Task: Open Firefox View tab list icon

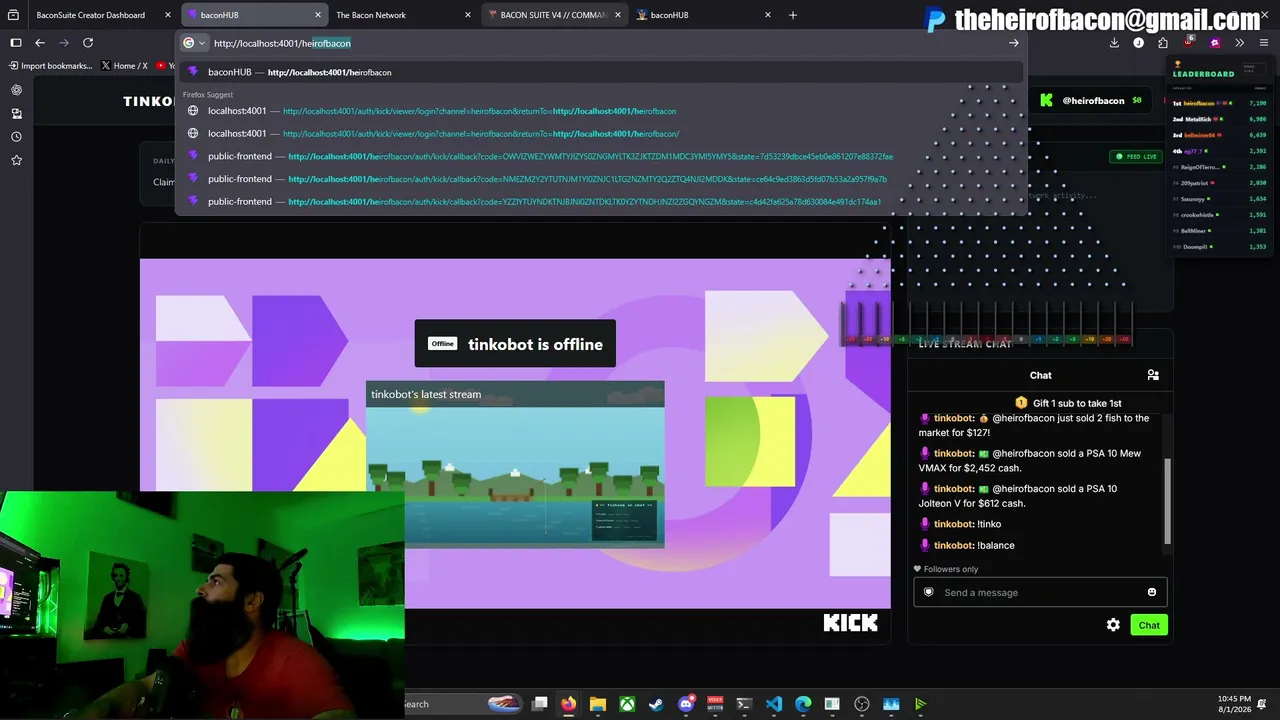Action: [x=14, y=15]
